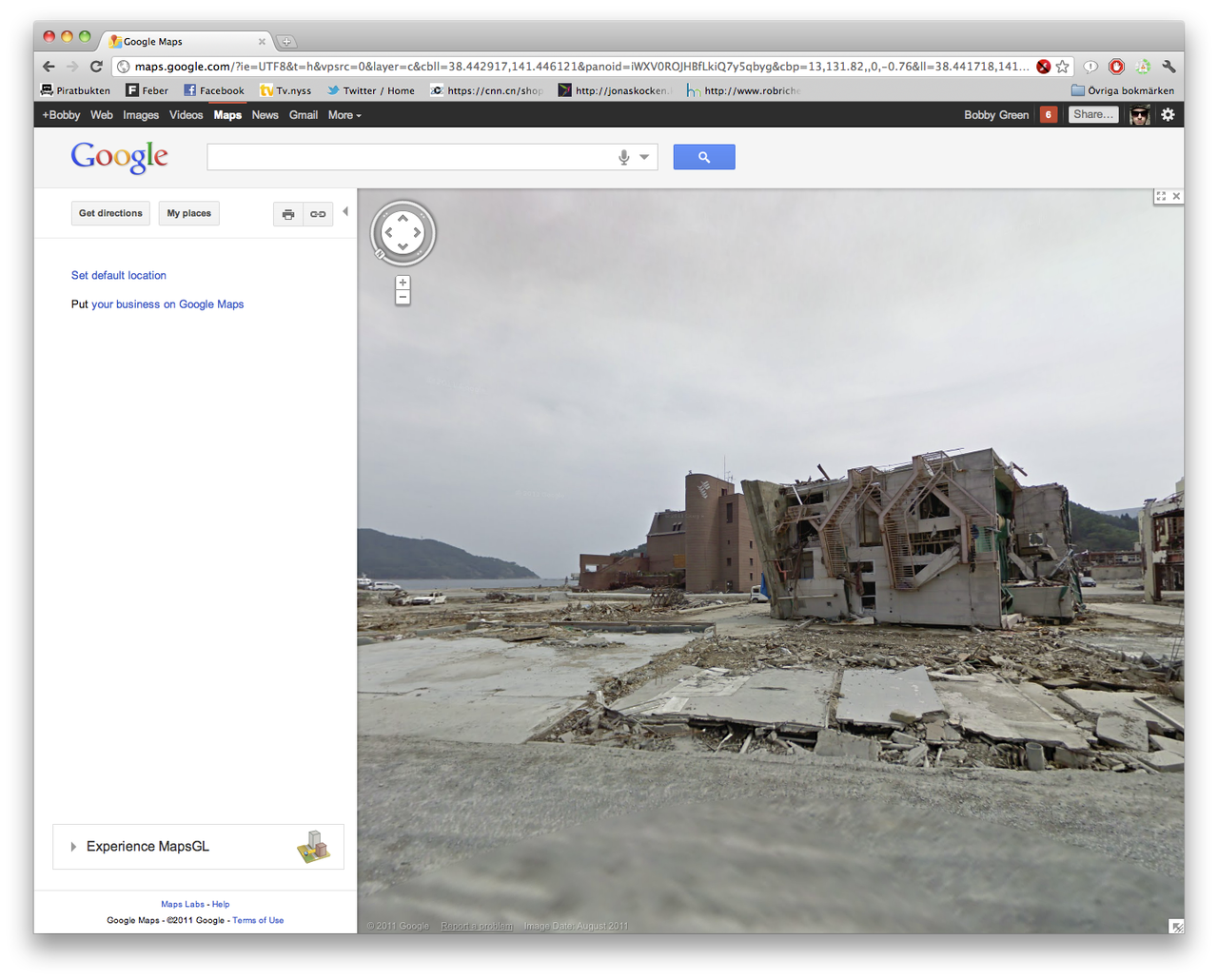The height and width of the screenshot is (980, 1218).
Task: Click the blue search button
Action: (703, 157)
